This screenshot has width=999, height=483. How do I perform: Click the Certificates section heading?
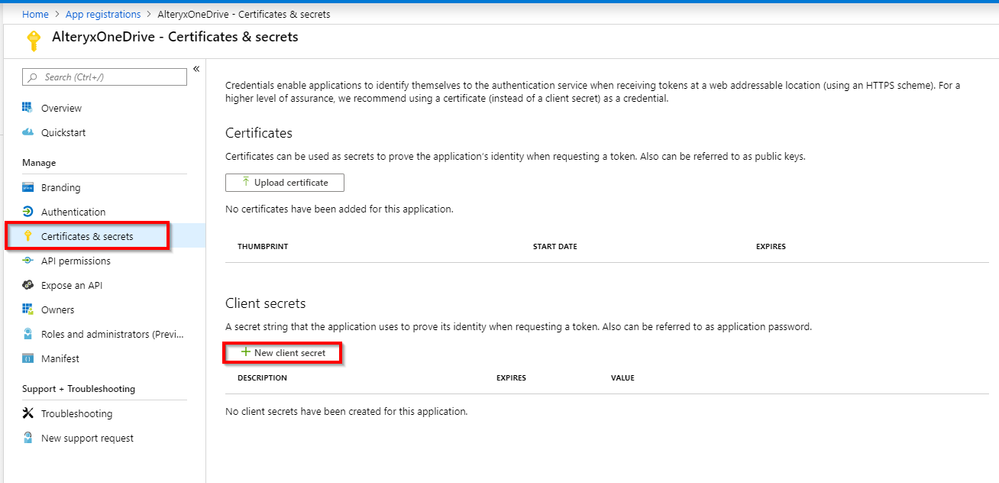(259, 133)
